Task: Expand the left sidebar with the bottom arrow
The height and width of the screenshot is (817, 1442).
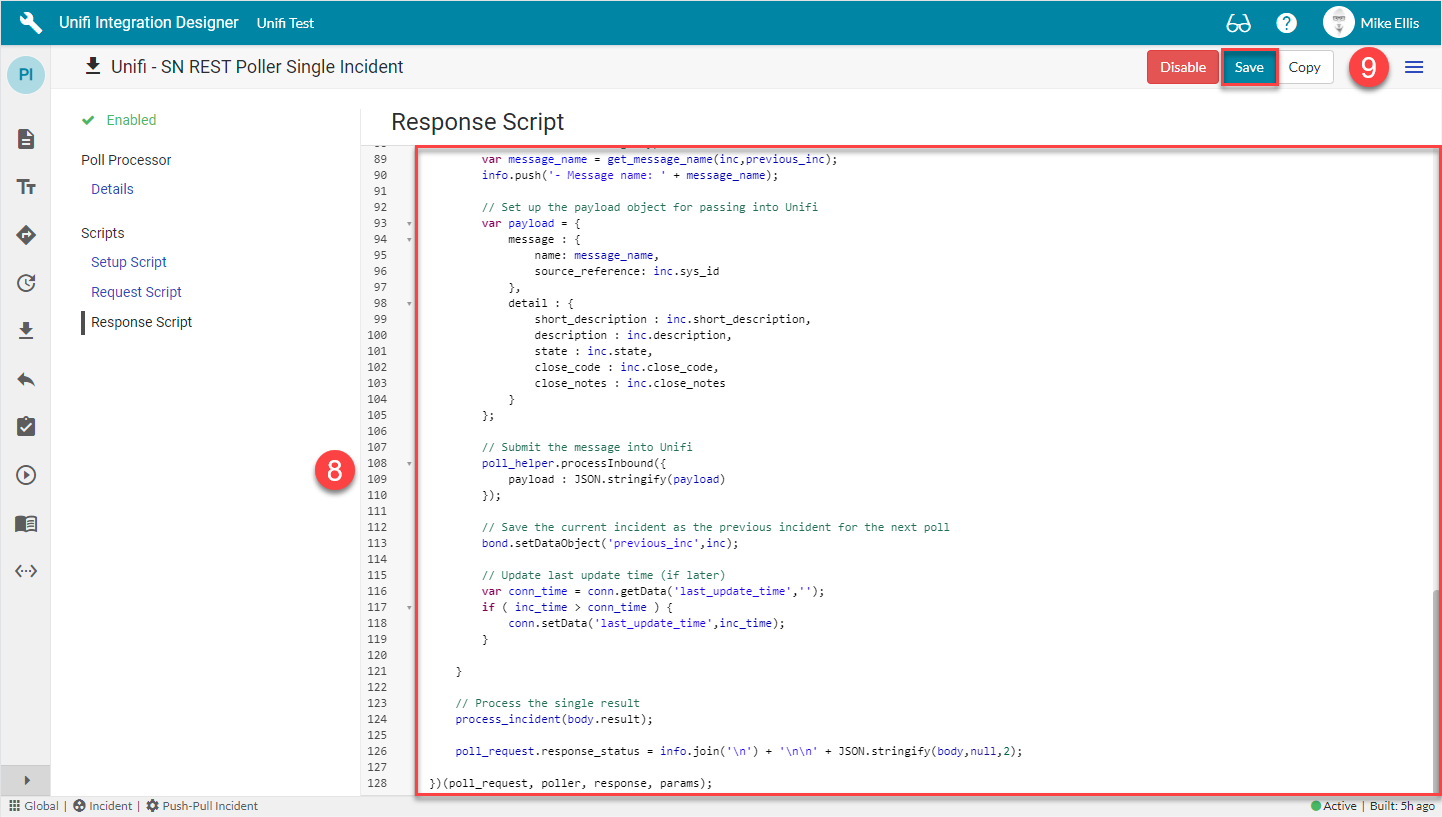Action: [x=26, y=780]
